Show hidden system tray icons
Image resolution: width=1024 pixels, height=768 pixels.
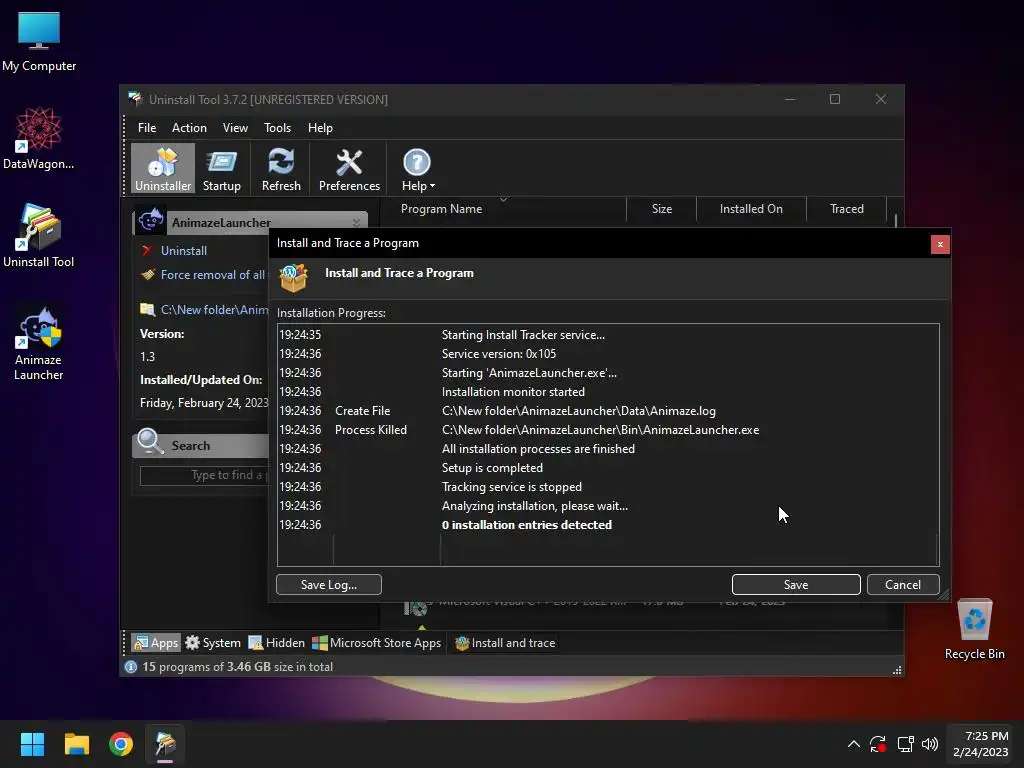coord(854,744)
